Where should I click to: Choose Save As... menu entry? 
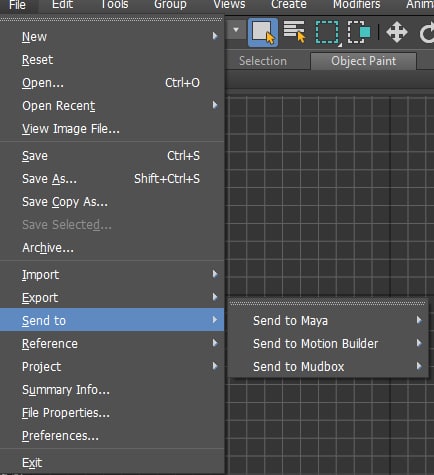coord(112,179)
